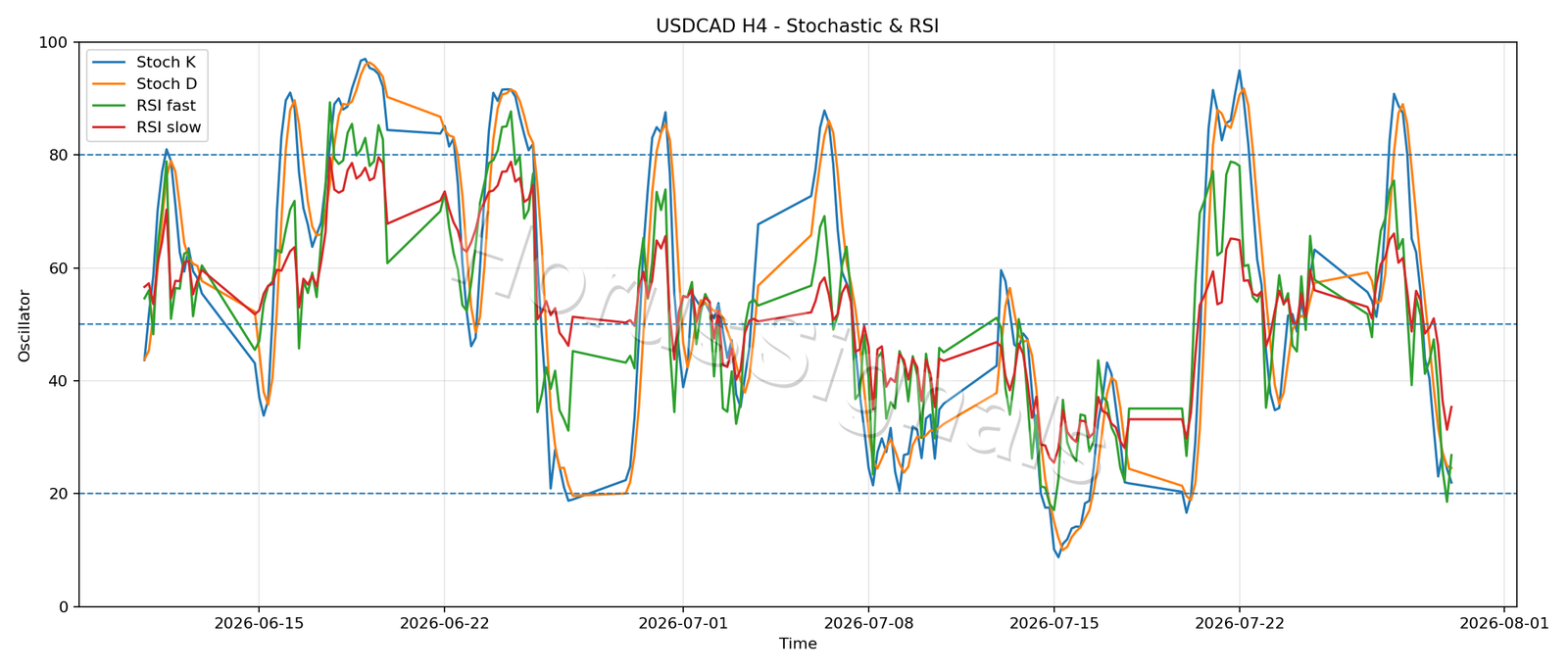Image resolution: width=1568 pixels, height=672 pixels.
Task: Click the chart title 'USDCAD H4 - Stochastic & RSI'
Action: coord(798,26)
